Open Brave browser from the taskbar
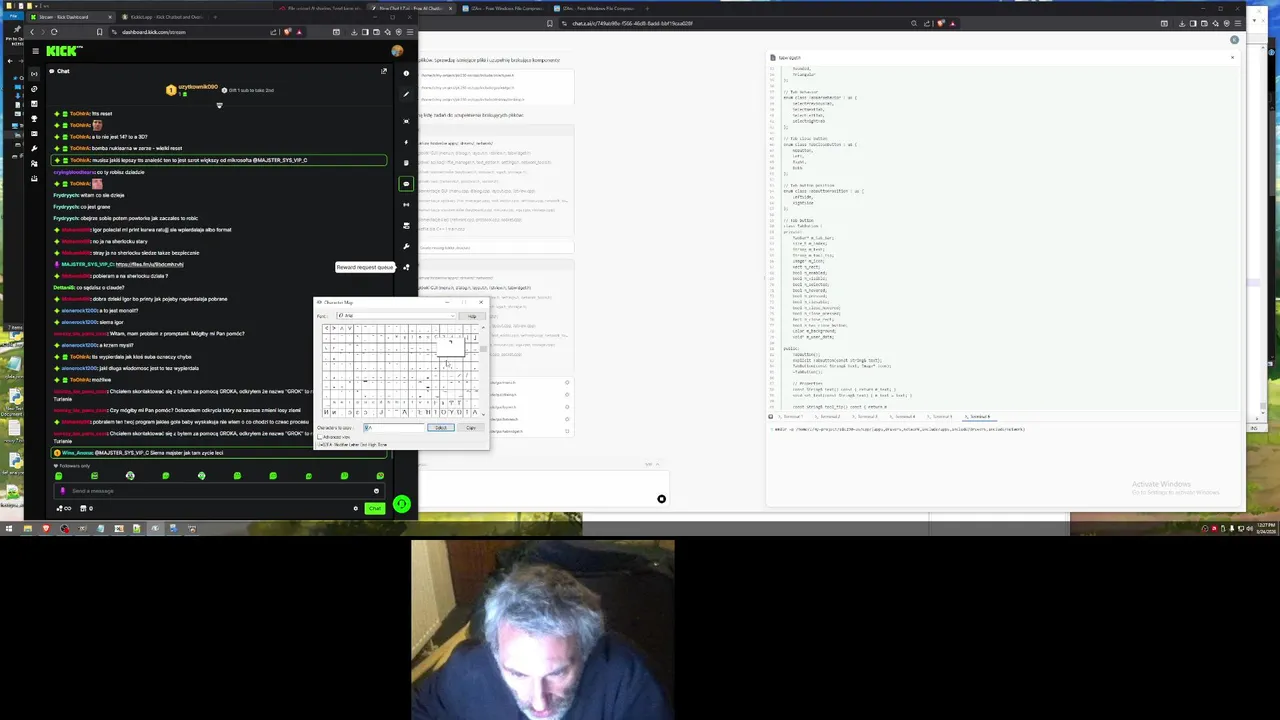The width and height of the screenshot is (1280, 720). 45,528
